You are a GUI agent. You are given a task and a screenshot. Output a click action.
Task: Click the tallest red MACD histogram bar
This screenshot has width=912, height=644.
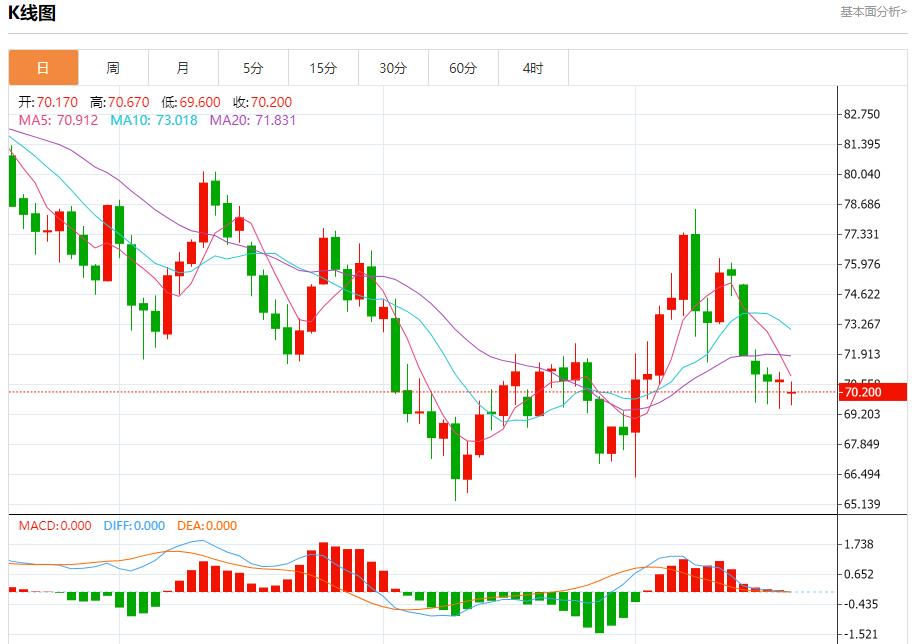(323, 567)
